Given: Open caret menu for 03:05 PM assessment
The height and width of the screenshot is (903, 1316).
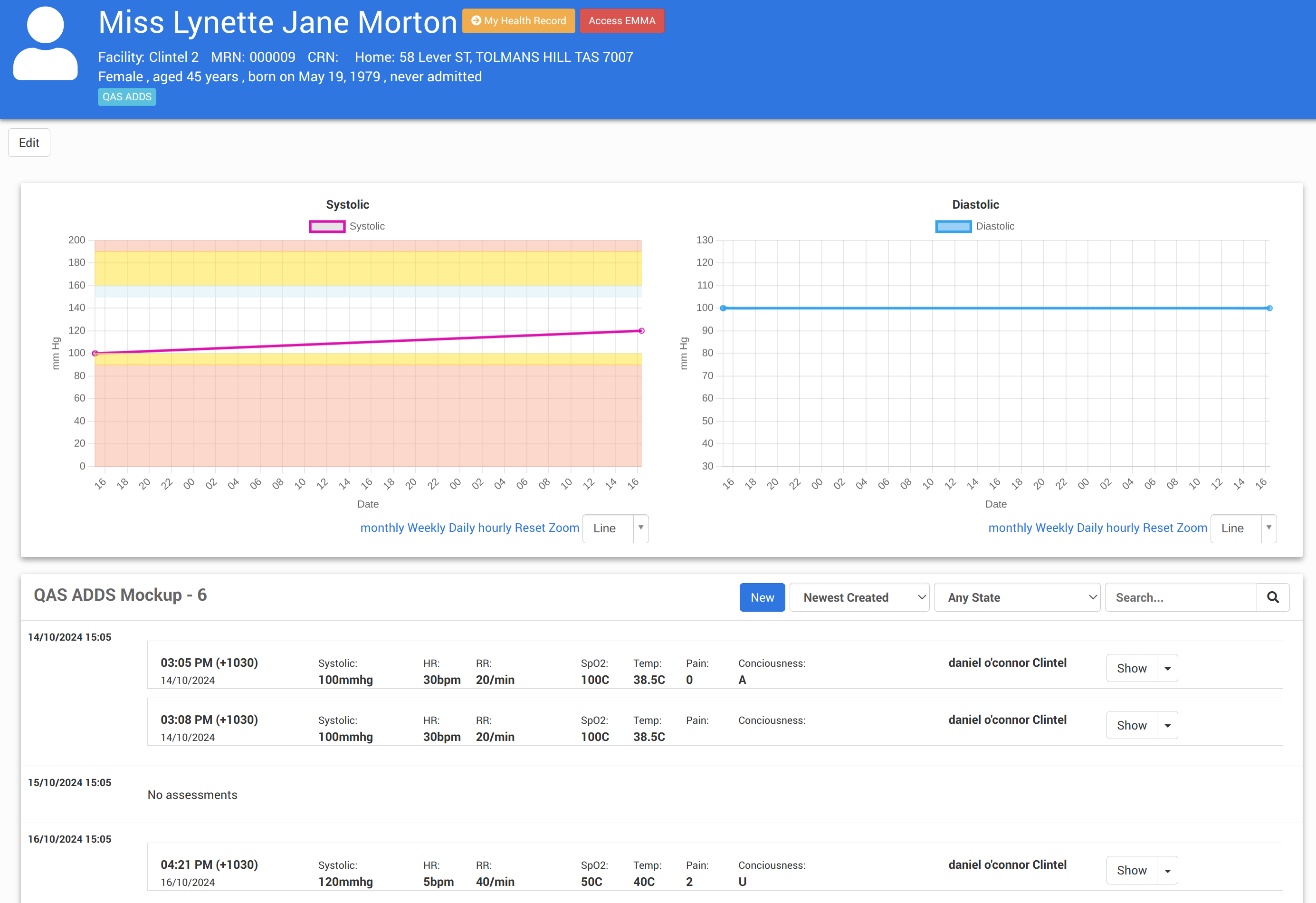Looking at the screenshot, I should 1167,669.
